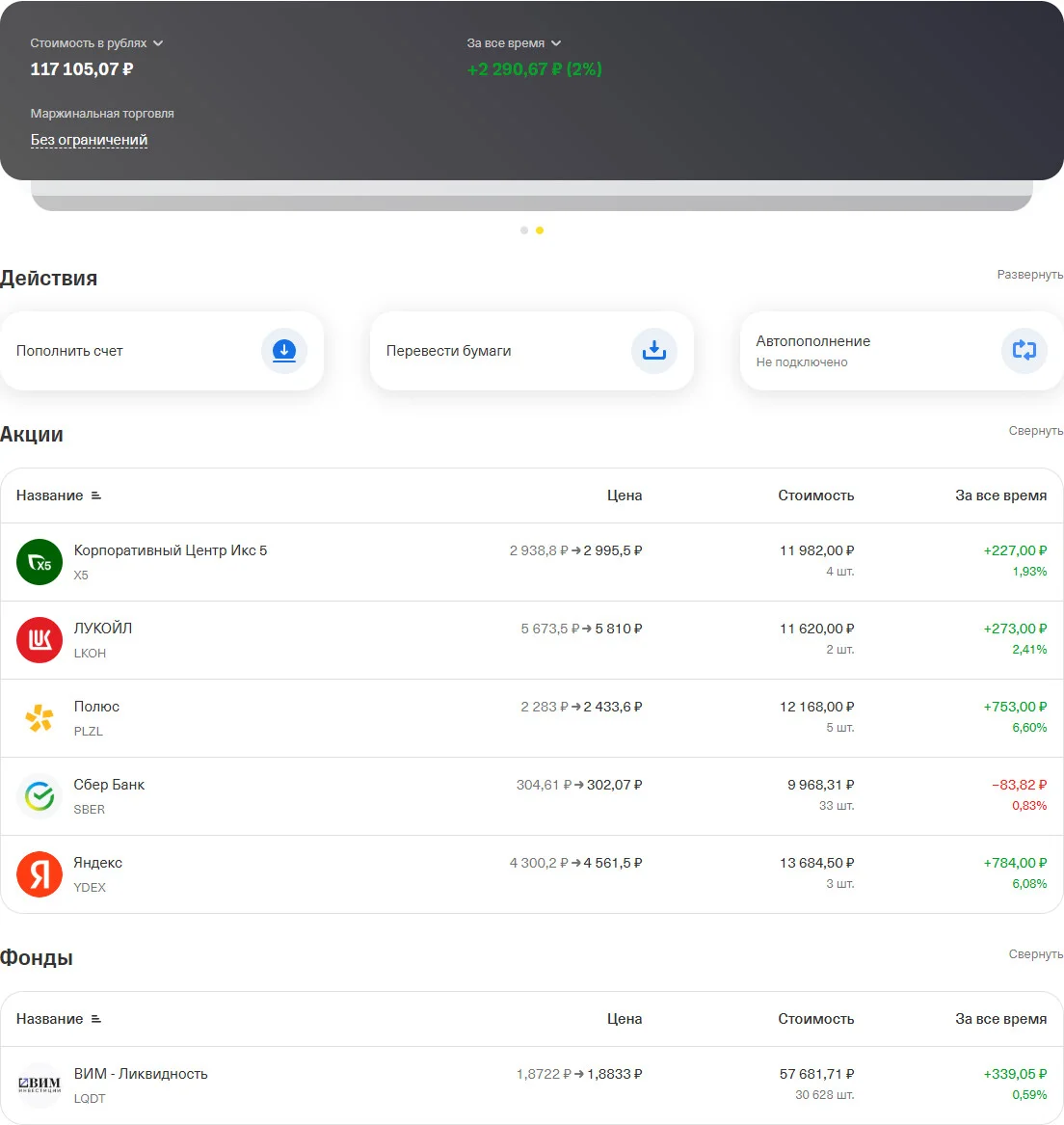Open the red Яндекс logo icon
1064x1125 pixels.
[40, 874]
